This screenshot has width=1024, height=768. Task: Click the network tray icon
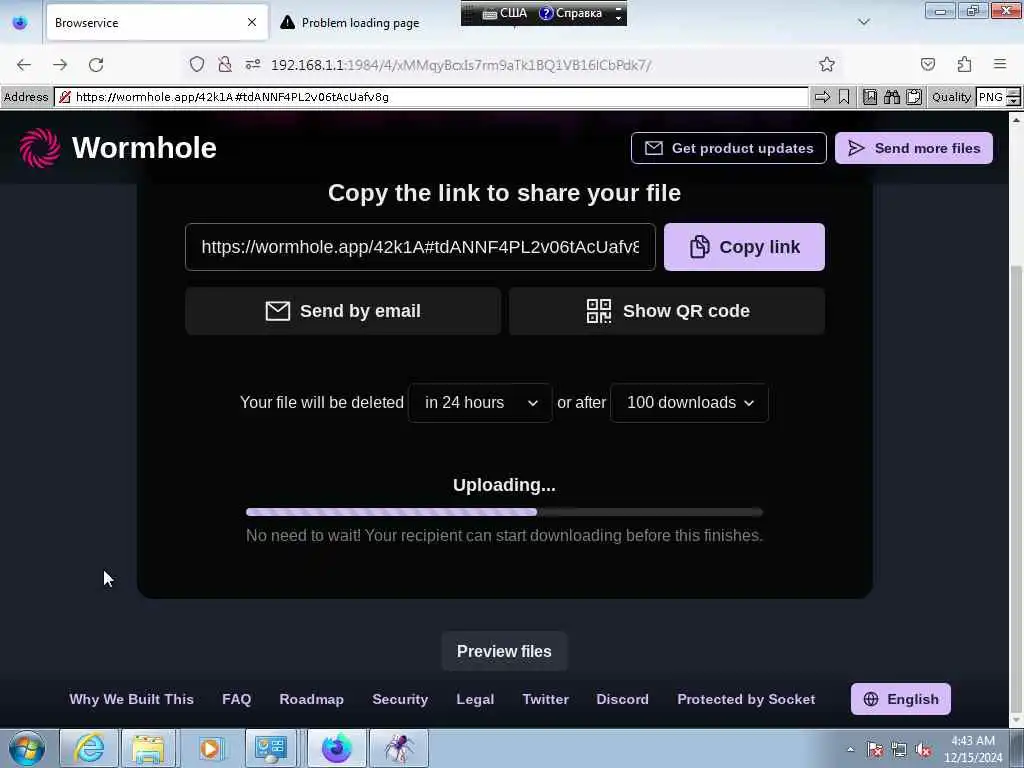[x=899, y=750]
